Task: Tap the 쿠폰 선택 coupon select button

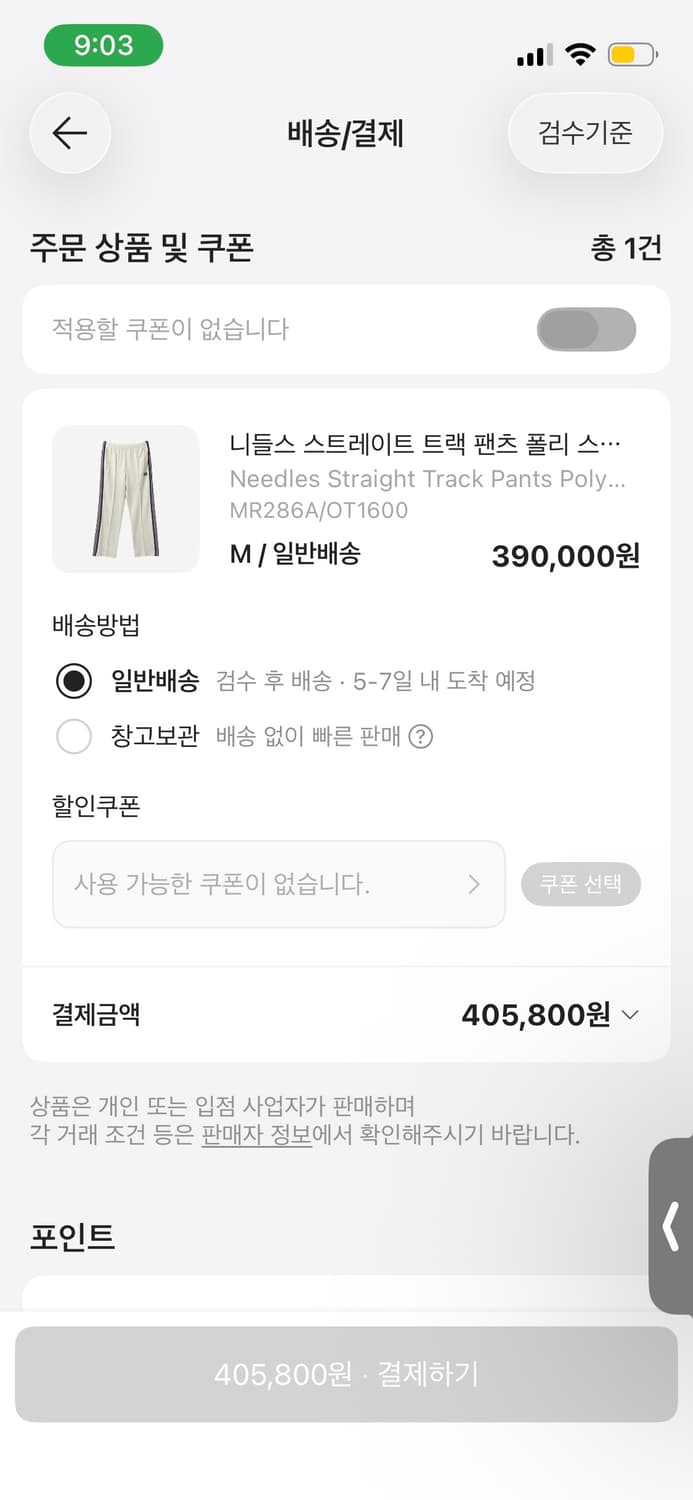Action: (581, 884)
